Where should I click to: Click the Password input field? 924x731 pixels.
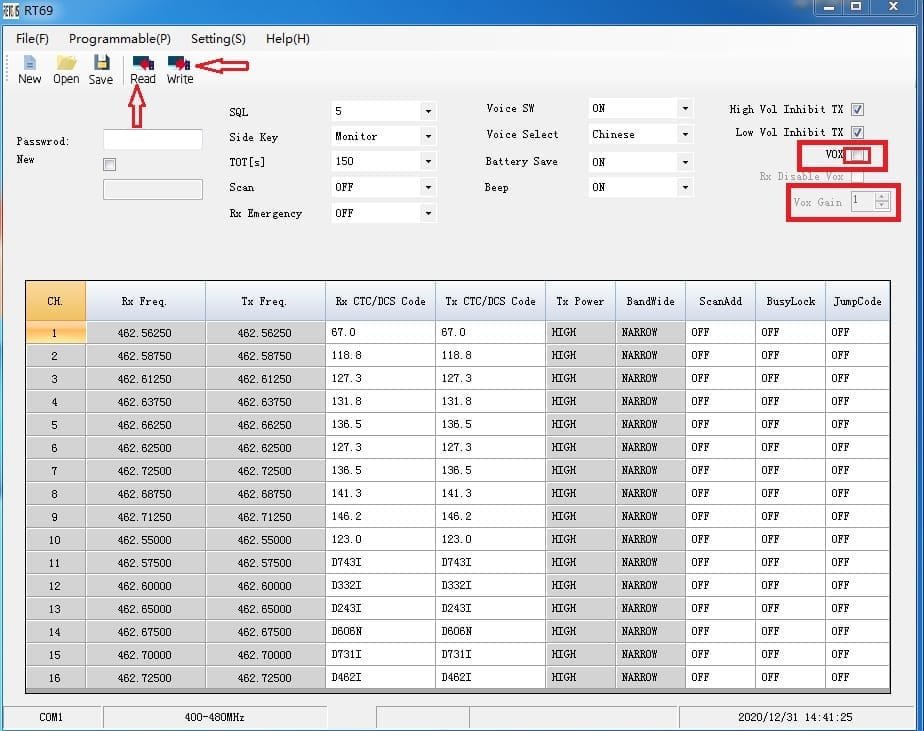pyautogui.click(x=152, y=140)
